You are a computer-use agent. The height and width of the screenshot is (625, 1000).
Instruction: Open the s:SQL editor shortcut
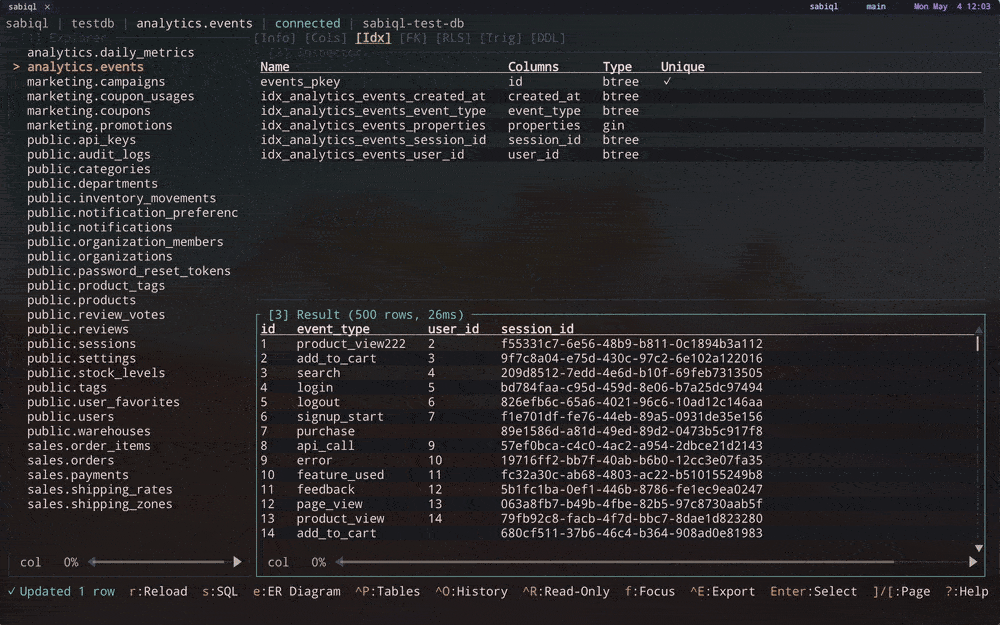pyautogui.click(x=220, y=591)
